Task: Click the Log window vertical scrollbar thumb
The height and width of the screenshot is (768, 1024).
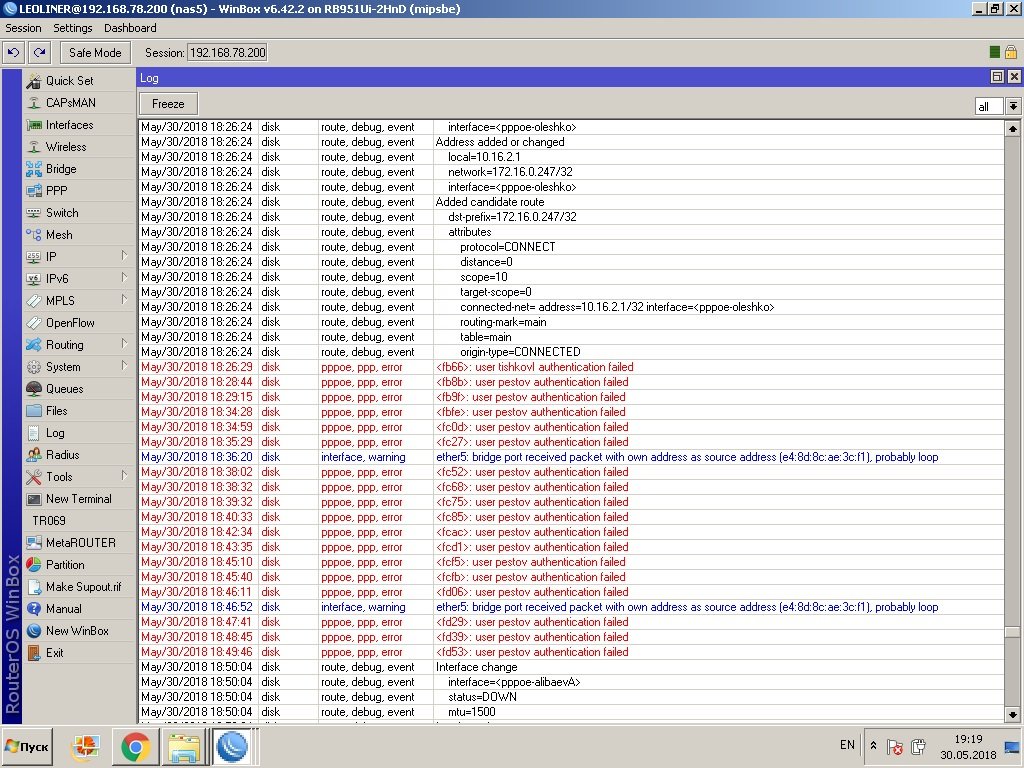Action: 1012,632
